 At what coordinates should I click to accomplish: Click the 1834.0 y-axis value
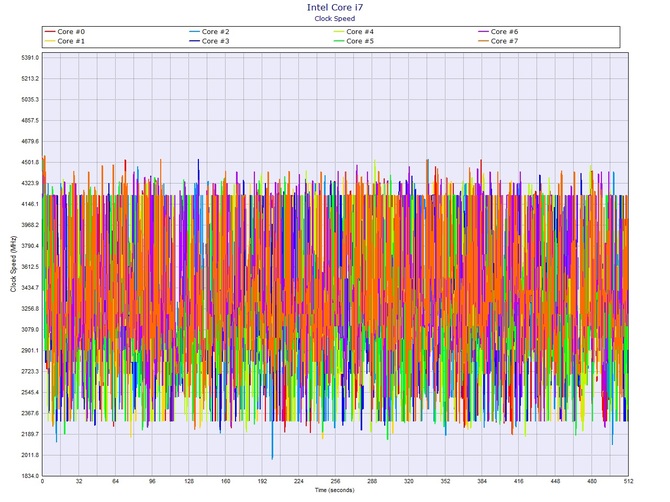(30, 476)
